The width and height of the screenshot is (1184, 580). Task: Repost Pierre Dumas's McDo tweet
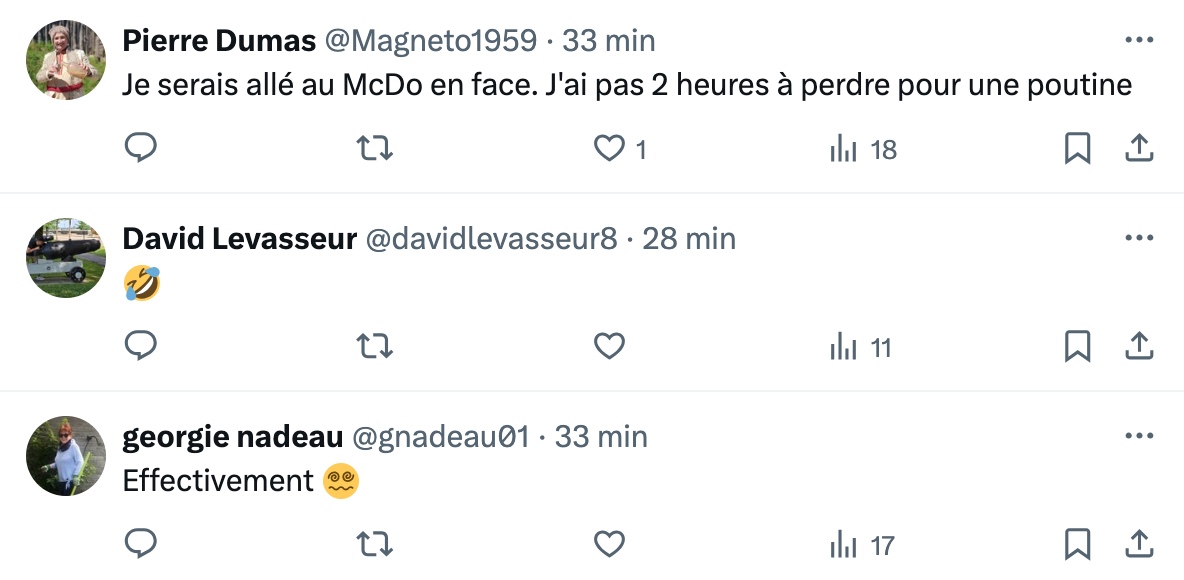[x=375, y=149]
